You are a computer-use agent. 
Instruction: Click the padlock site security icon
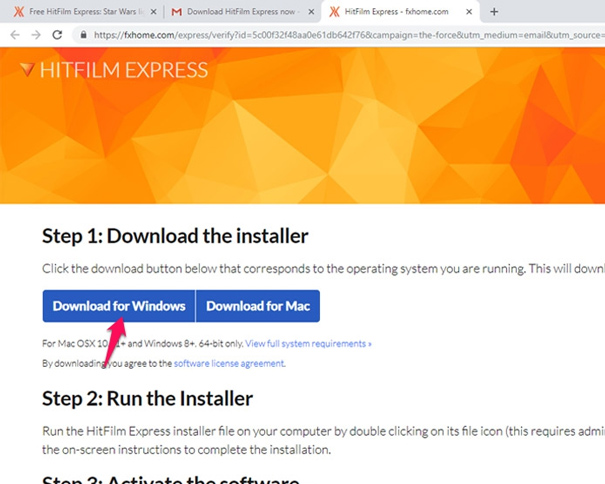[83, 35]
